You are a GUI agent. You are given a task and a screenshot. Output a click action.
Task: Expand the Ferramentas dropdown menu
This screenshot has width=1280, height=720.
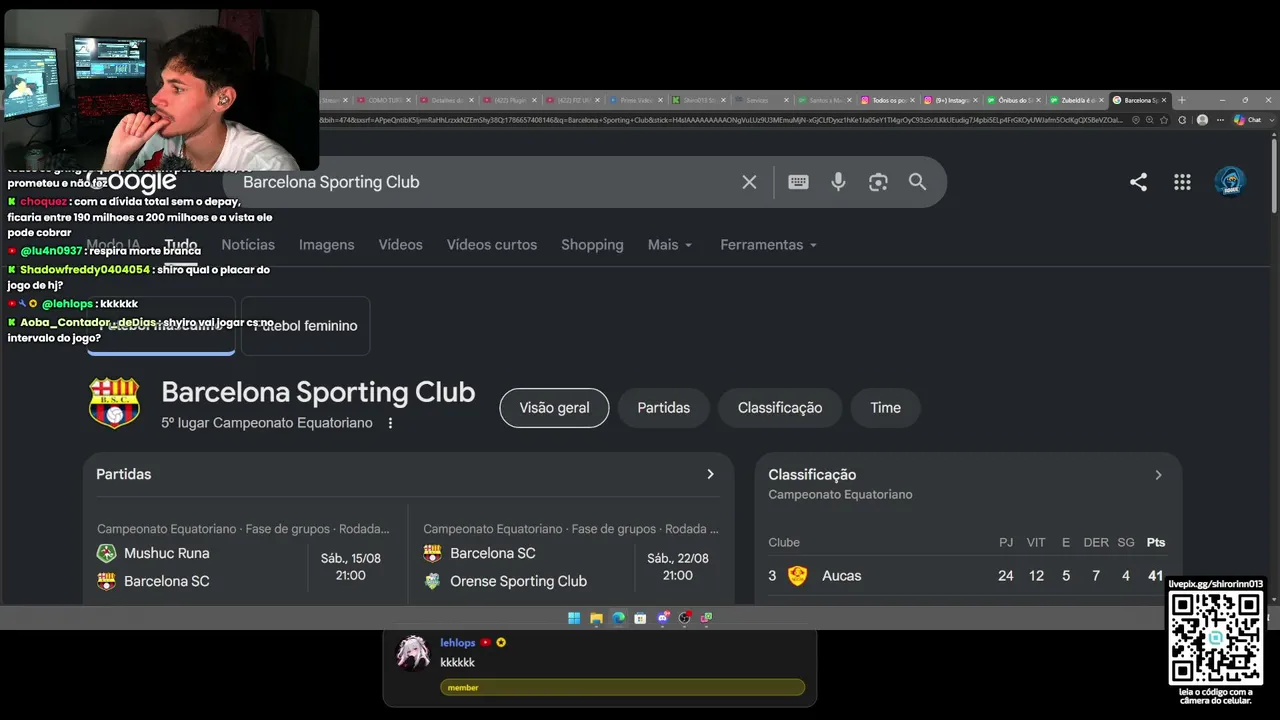coord(768,245)
